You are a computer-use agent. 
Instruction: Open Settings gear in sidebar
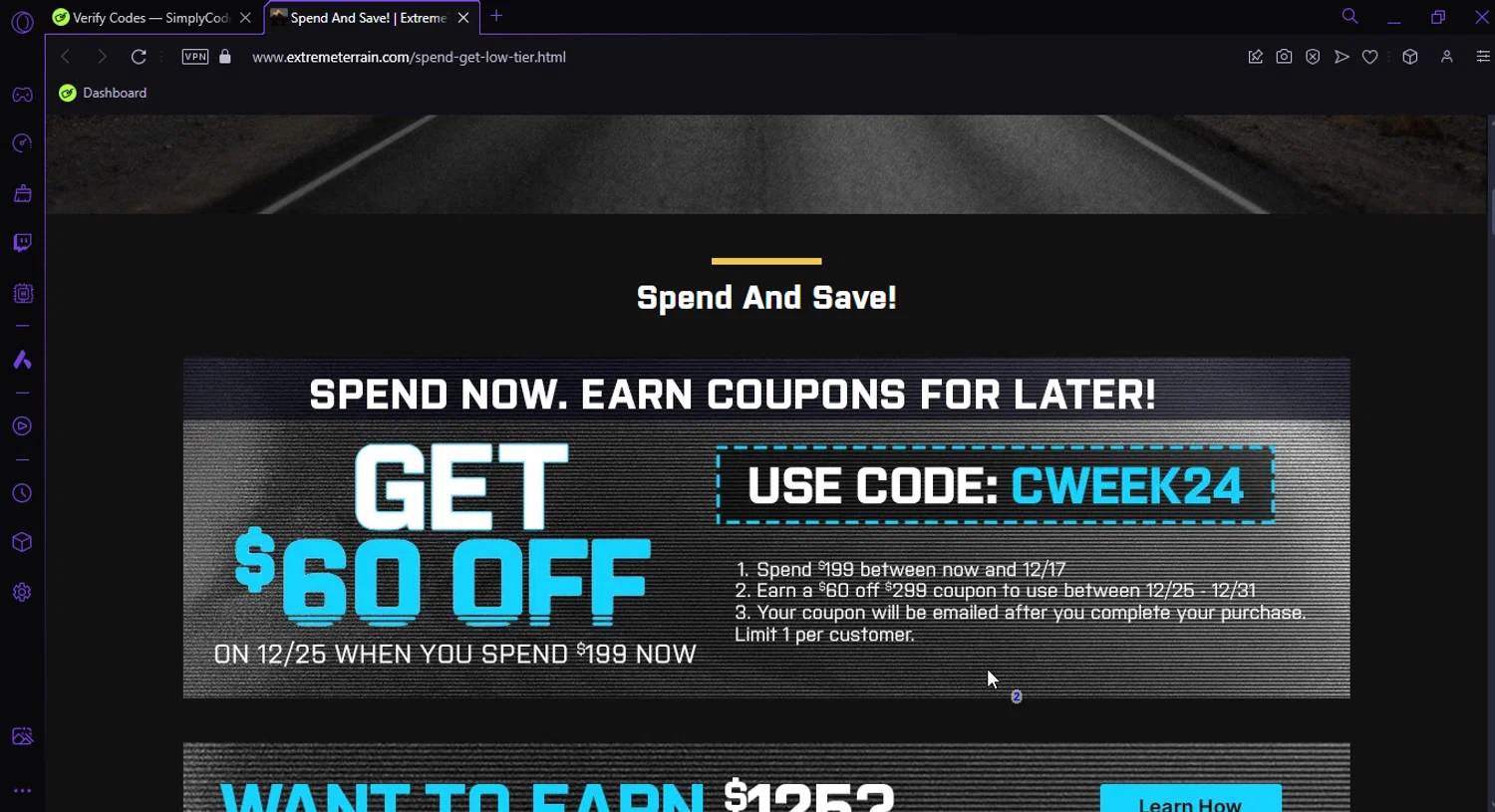coord(22,592)
